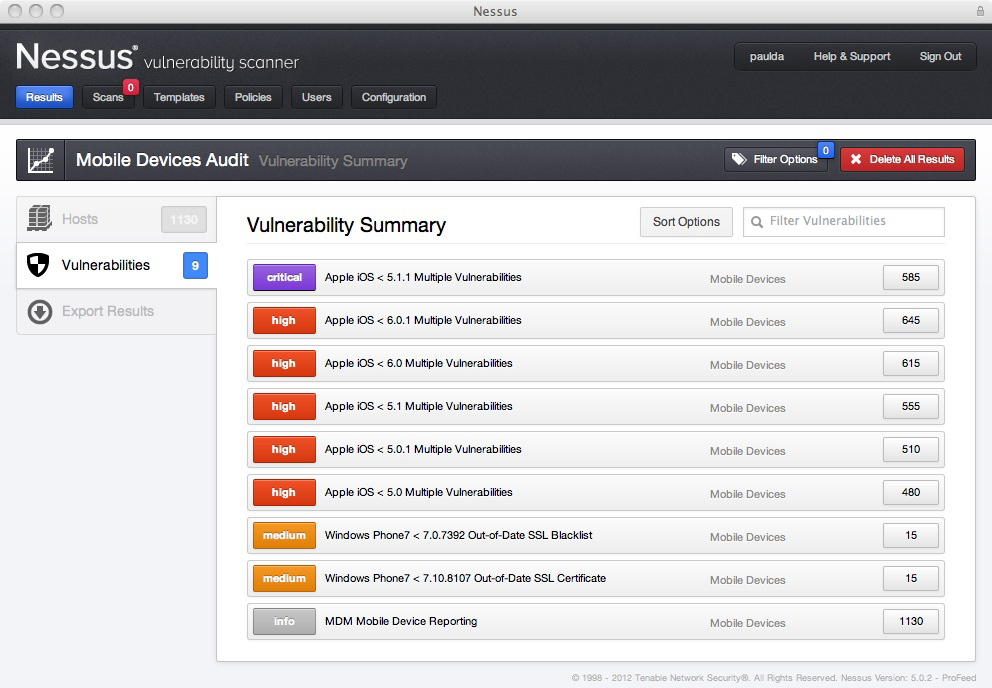Open the Results tab

44,97
